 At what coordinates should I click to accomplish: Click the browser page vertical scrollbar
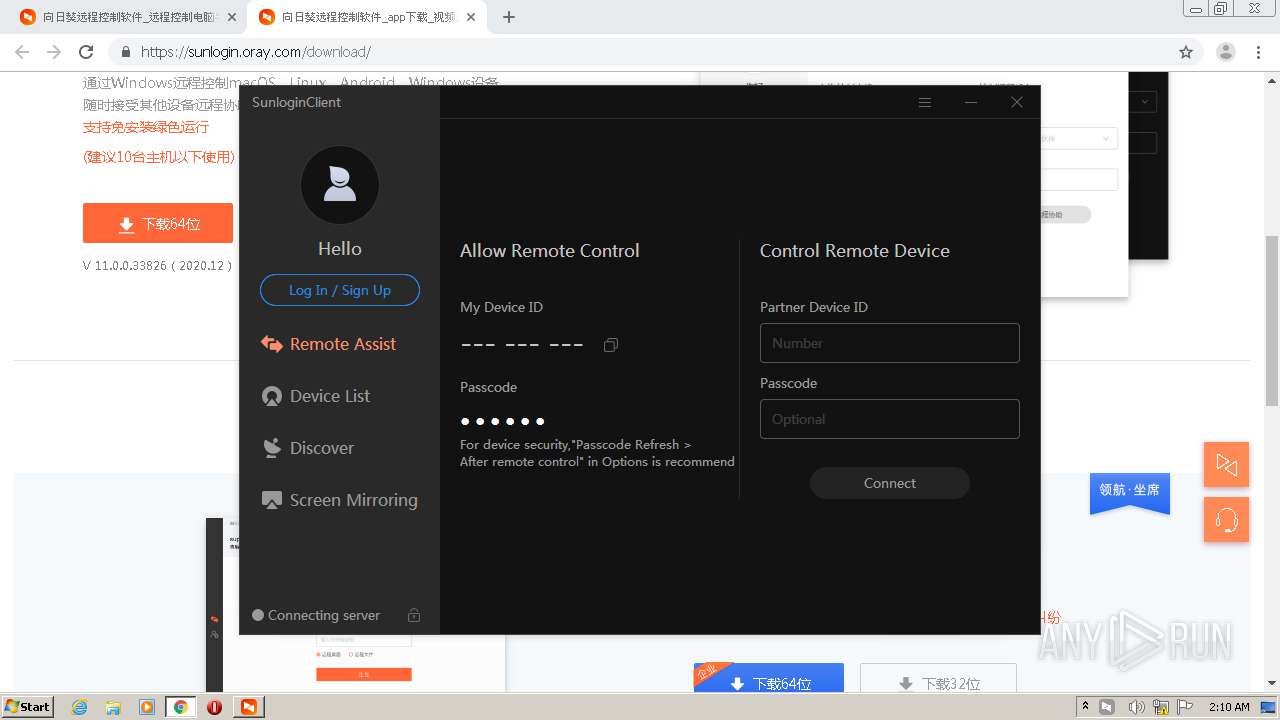[x=1272, y=320]
